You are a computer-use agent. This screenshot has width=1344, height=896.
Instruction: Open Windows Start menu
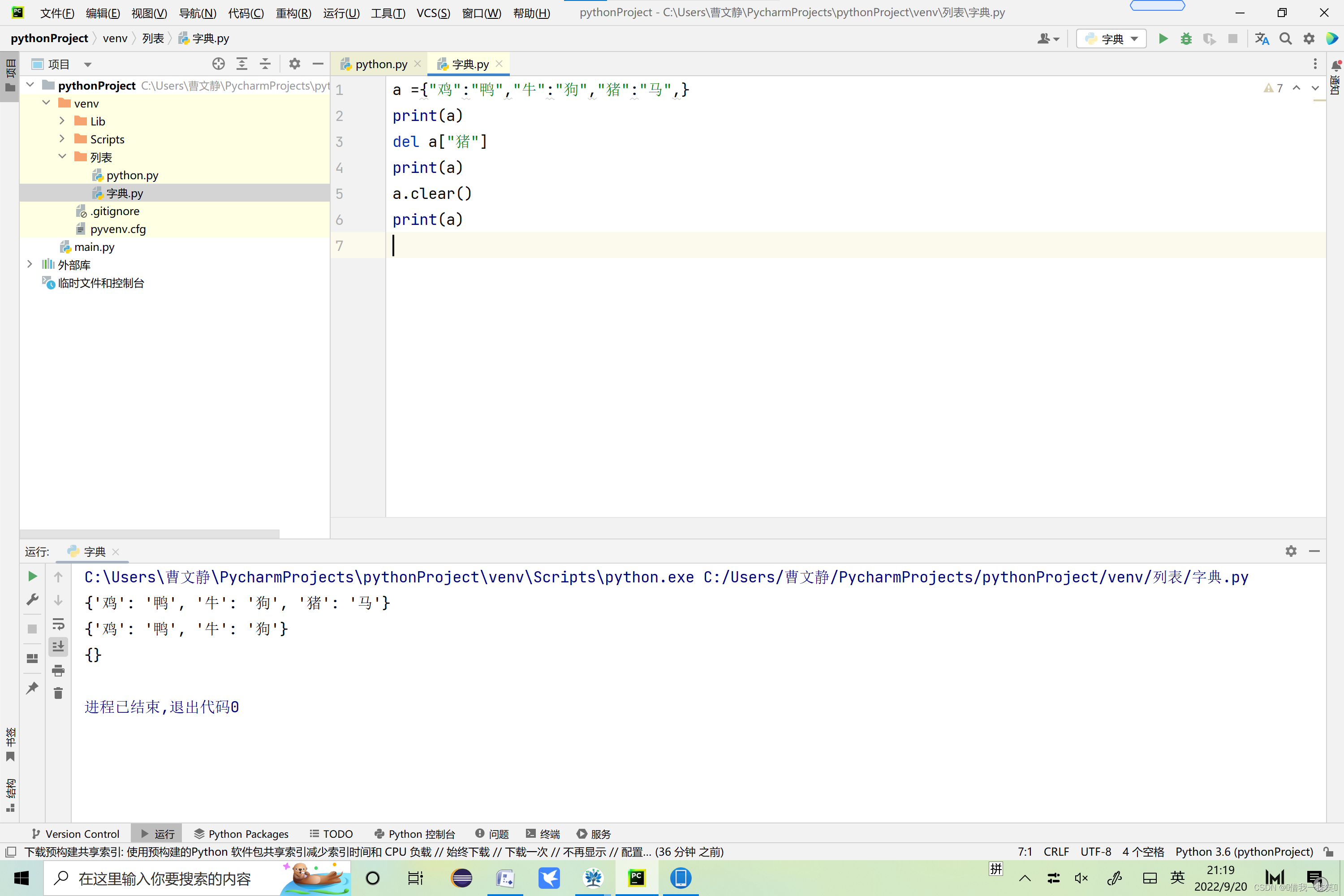pyautogui.click(x=21, y=878)
